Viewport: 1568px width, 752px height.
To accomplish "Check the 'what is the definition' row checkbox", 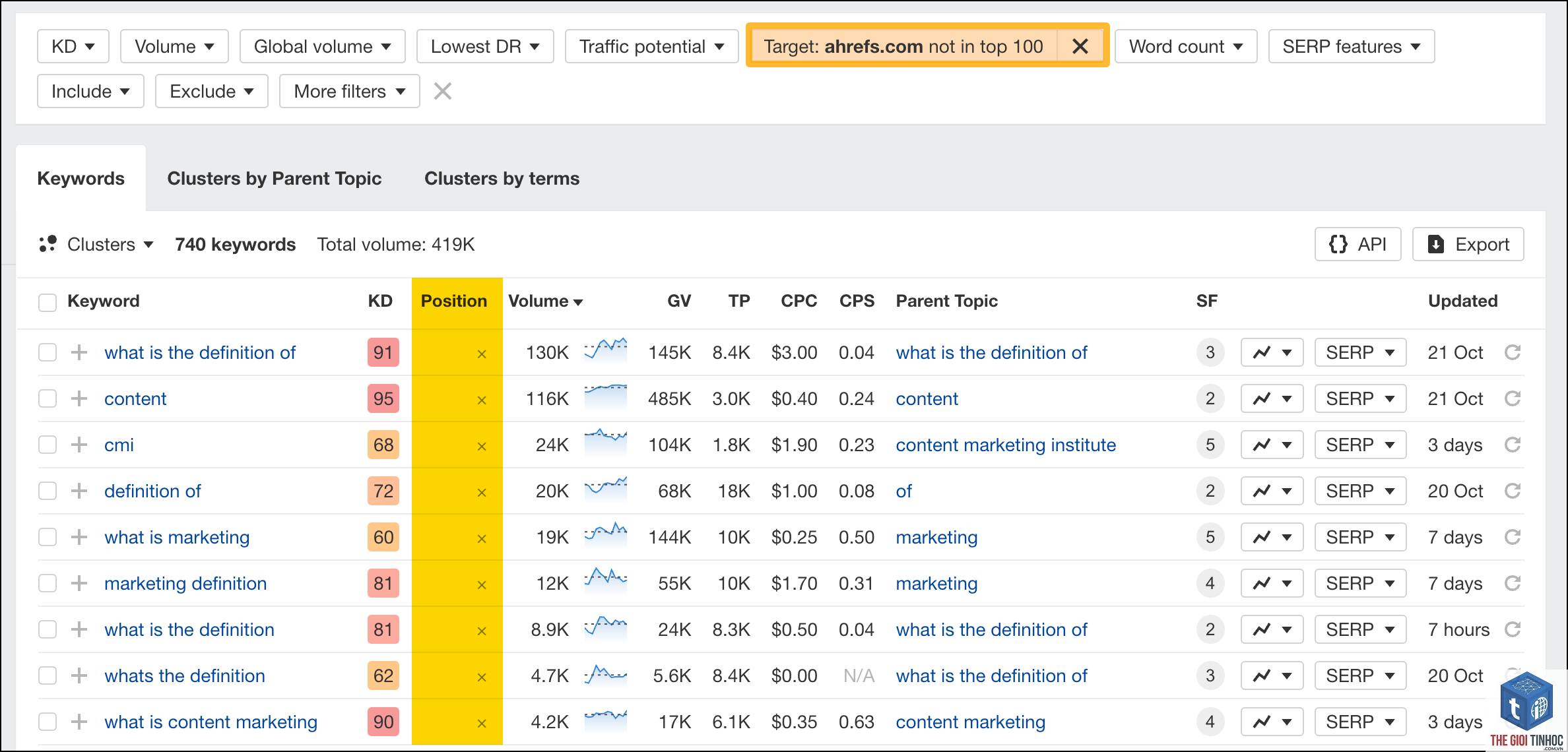I will click(48, 629).
